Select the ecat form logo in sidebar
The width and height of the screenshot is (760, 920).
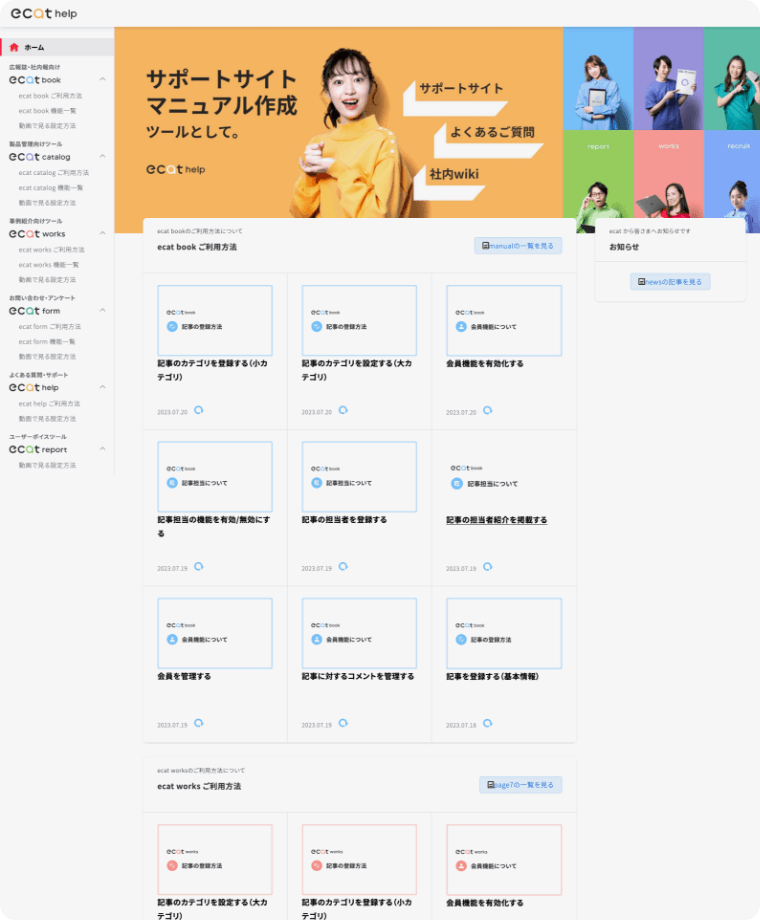[34, 310]
